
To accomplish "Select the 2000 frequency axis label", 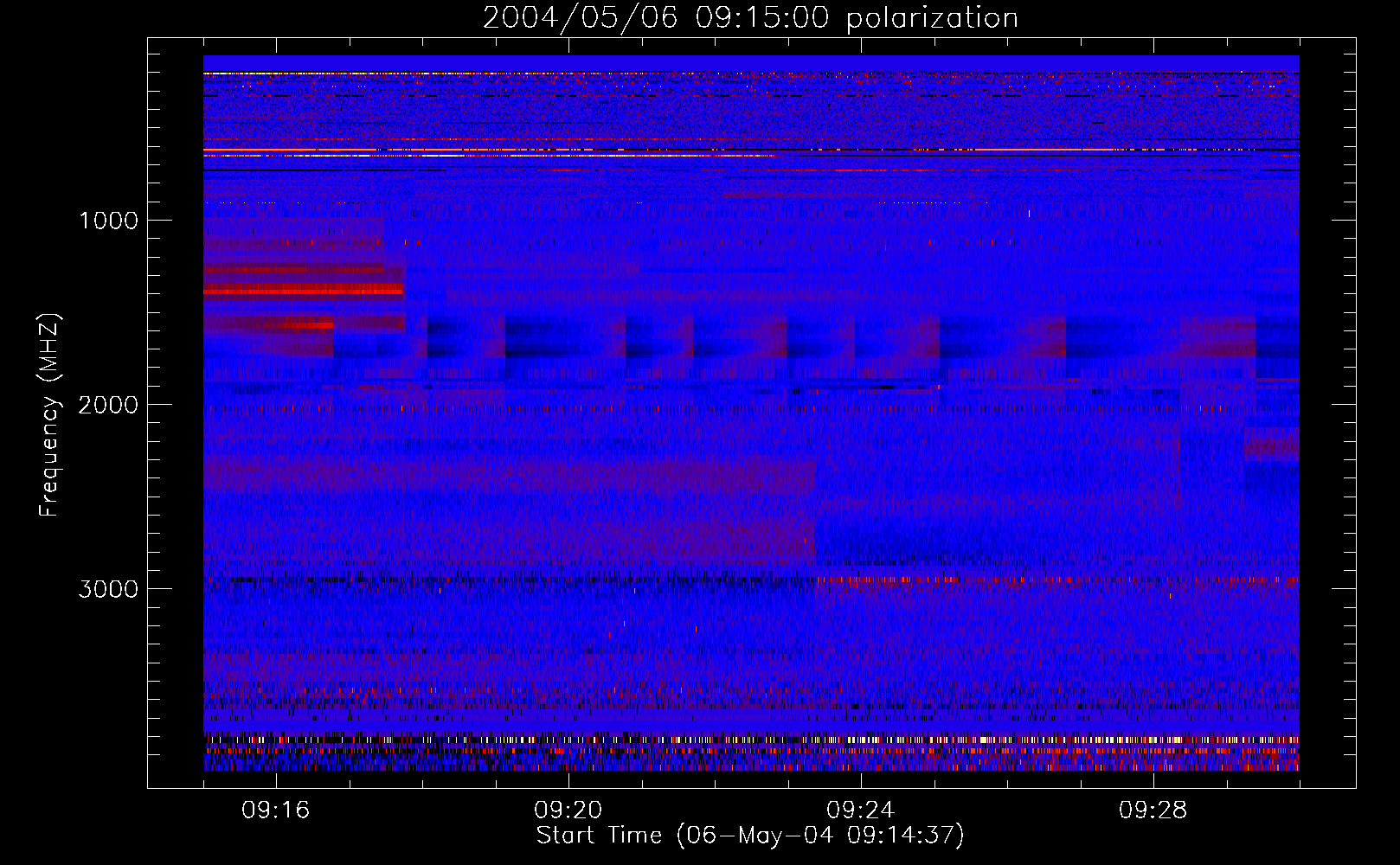I will pos(108,405).
